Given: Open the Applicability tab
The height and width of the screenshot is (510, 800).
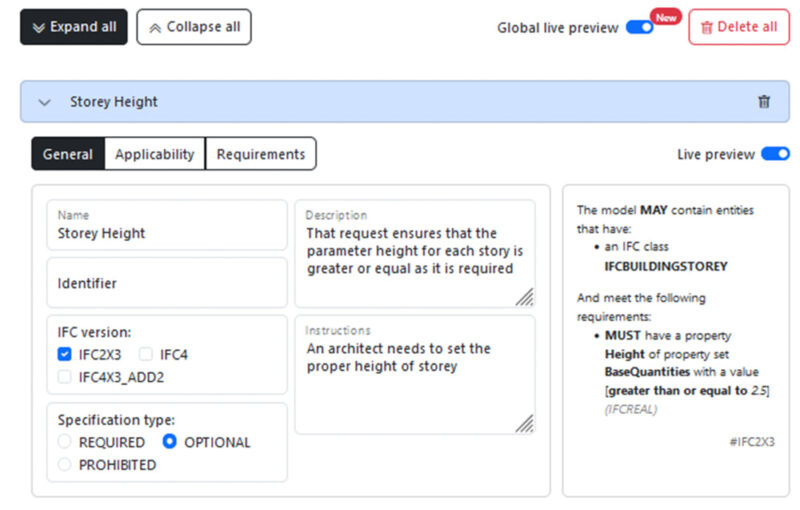Looking at the screenshot, I should [155, 154].
